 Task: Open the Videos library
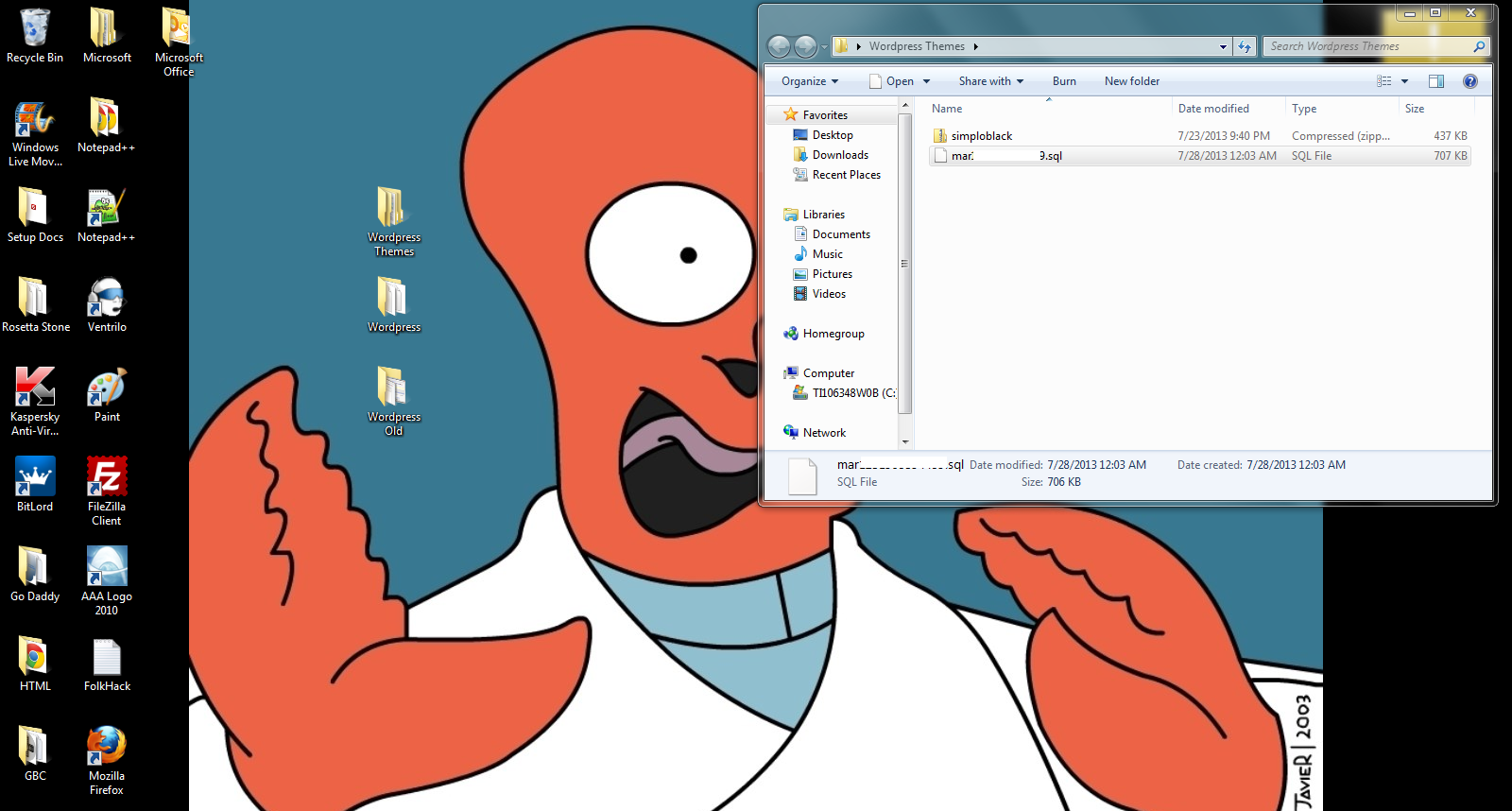coord(829,294)
